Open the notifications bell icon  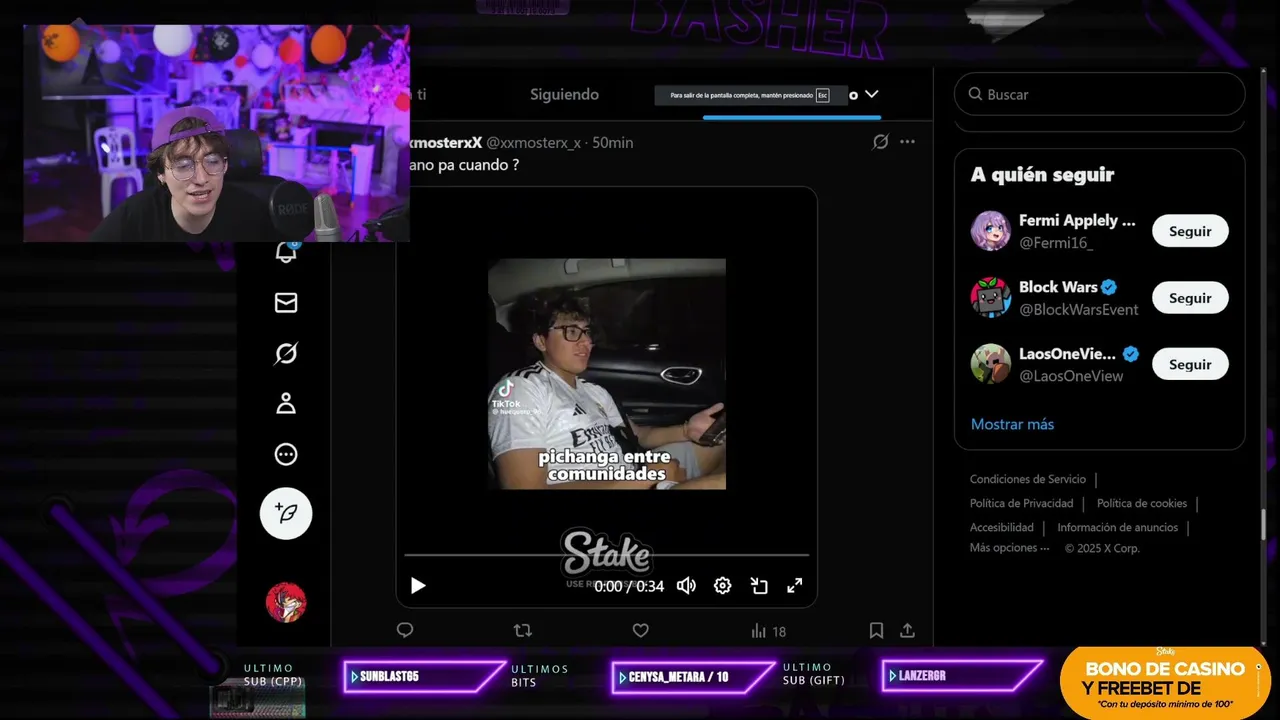tap(286, 252)
